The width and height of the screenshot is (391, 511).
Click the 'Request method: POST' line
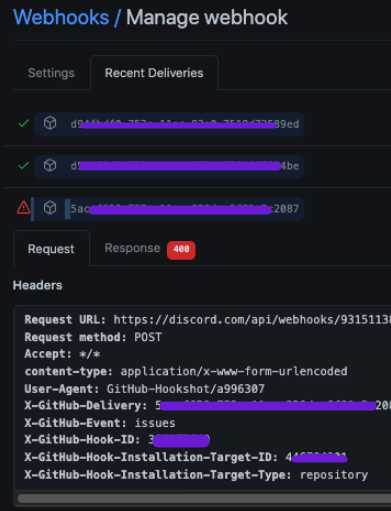click(x=93, y=337)
